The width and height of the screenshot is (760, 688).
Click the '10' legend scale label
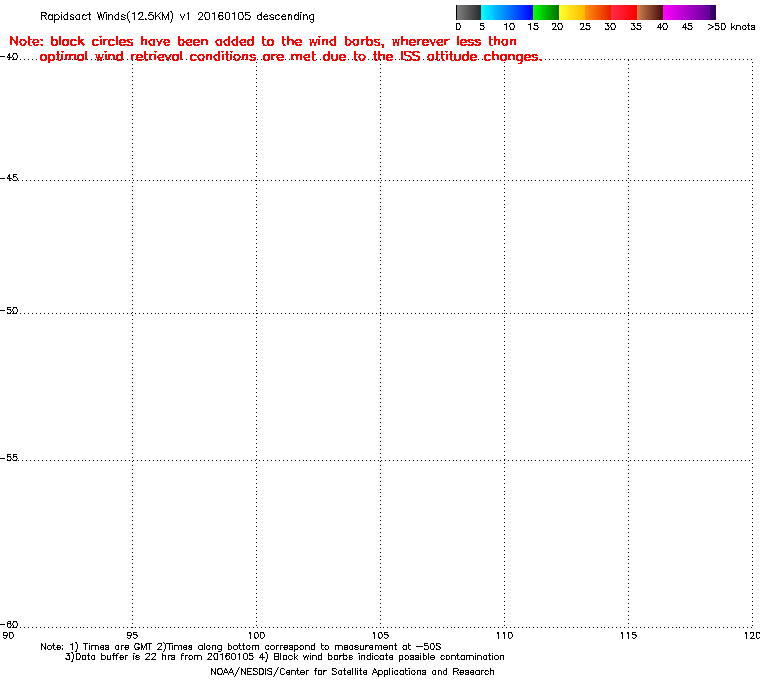point(509,27)
